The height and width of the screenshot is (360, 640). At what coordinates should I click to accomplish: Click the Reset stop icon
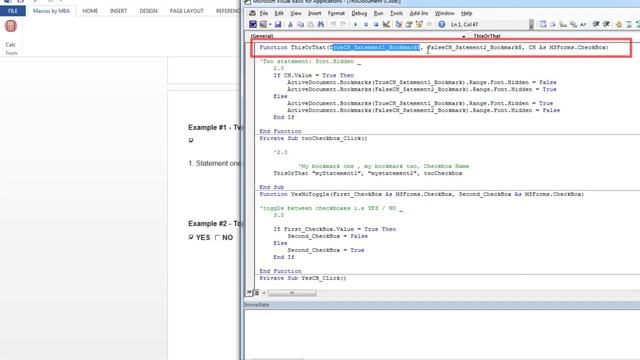tap(376, 24)
